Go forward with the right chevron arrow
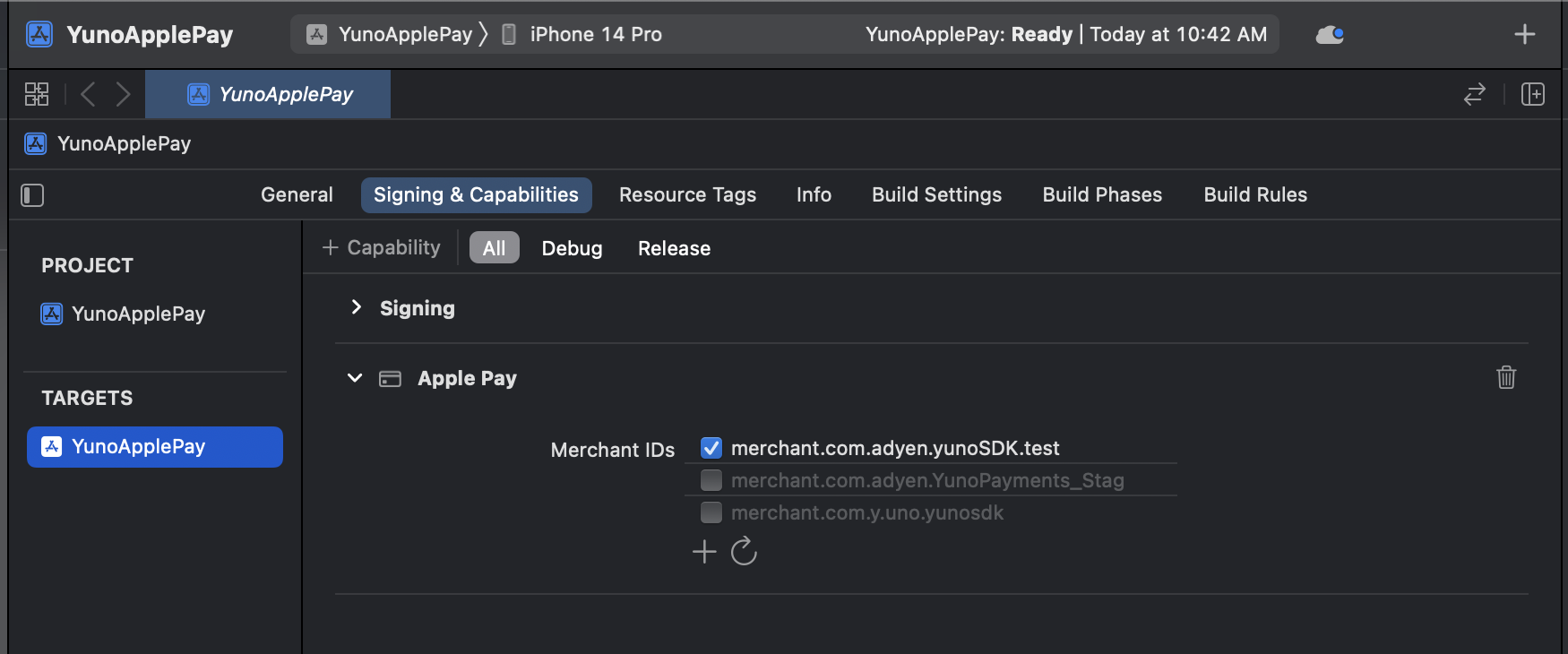Screen dimensions: 1568x654 124,94
